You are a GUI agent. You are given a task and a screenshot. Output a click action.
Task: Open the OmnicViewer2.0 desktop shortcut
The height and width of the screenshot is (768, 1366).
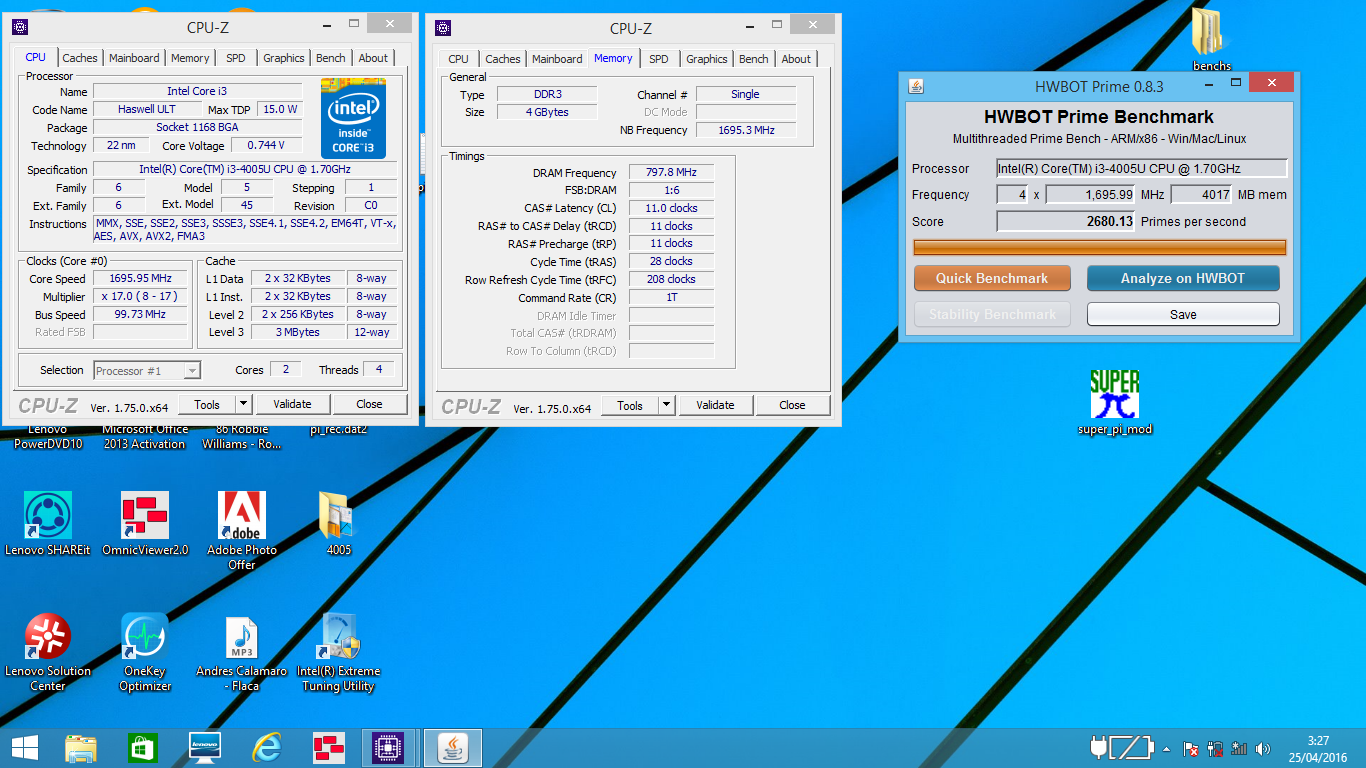[145, 523]
